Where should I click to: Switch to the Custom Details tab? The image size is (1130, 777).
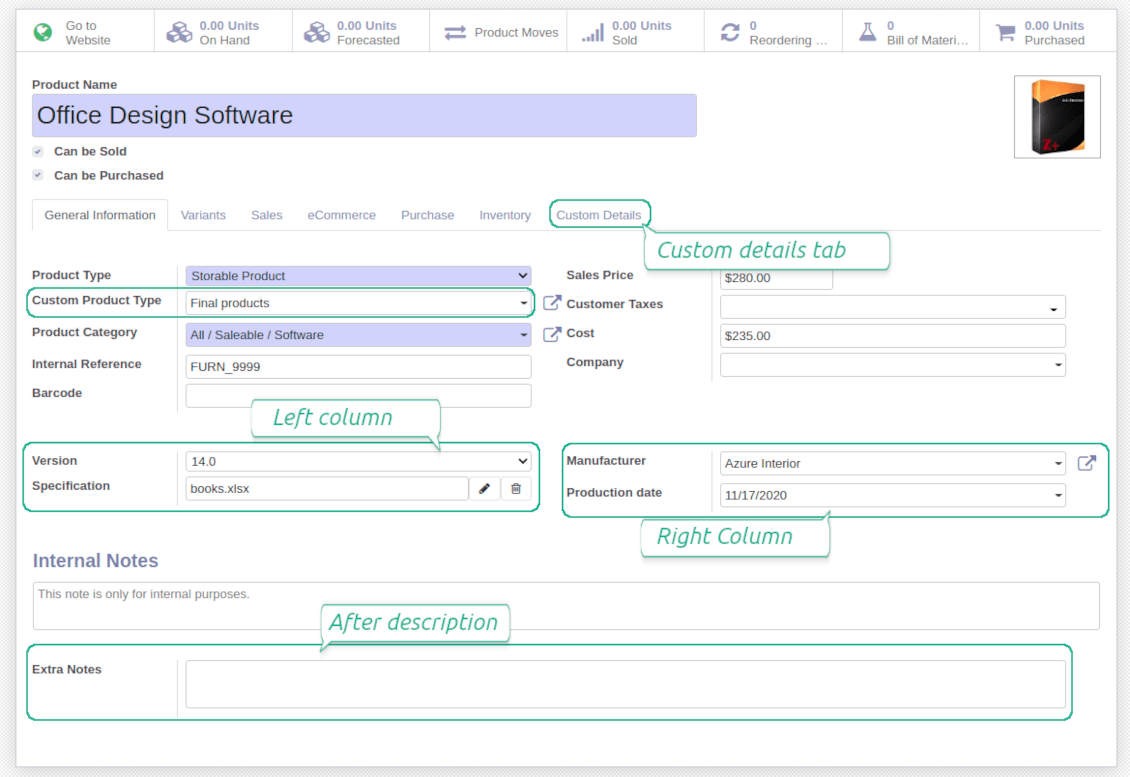[x=599, y=214]
